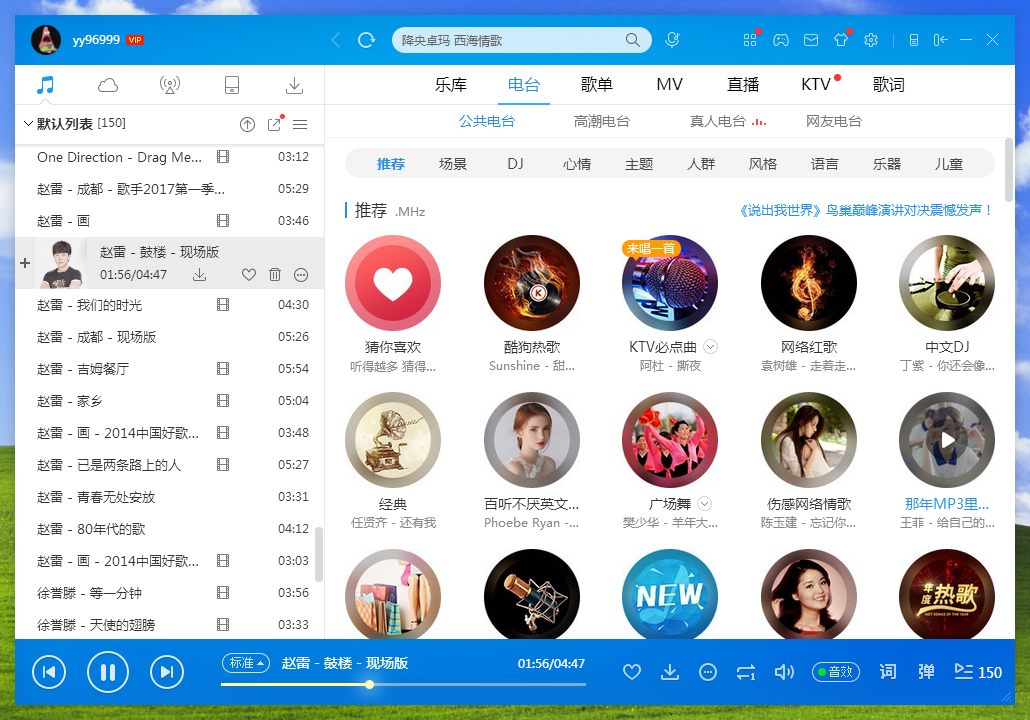The width and height of the screenshot is (1030, 720).
Task: Toggle the 音效 sound effect switch
Action: tap(836, 672)
